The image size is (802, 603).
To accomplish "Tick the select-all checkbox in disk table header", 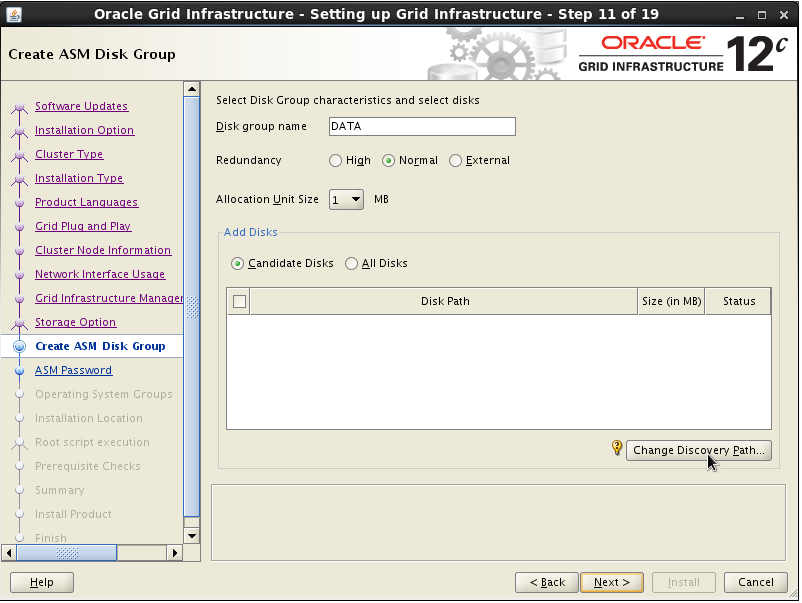I will pyautogui.click(x=239, y=301).
